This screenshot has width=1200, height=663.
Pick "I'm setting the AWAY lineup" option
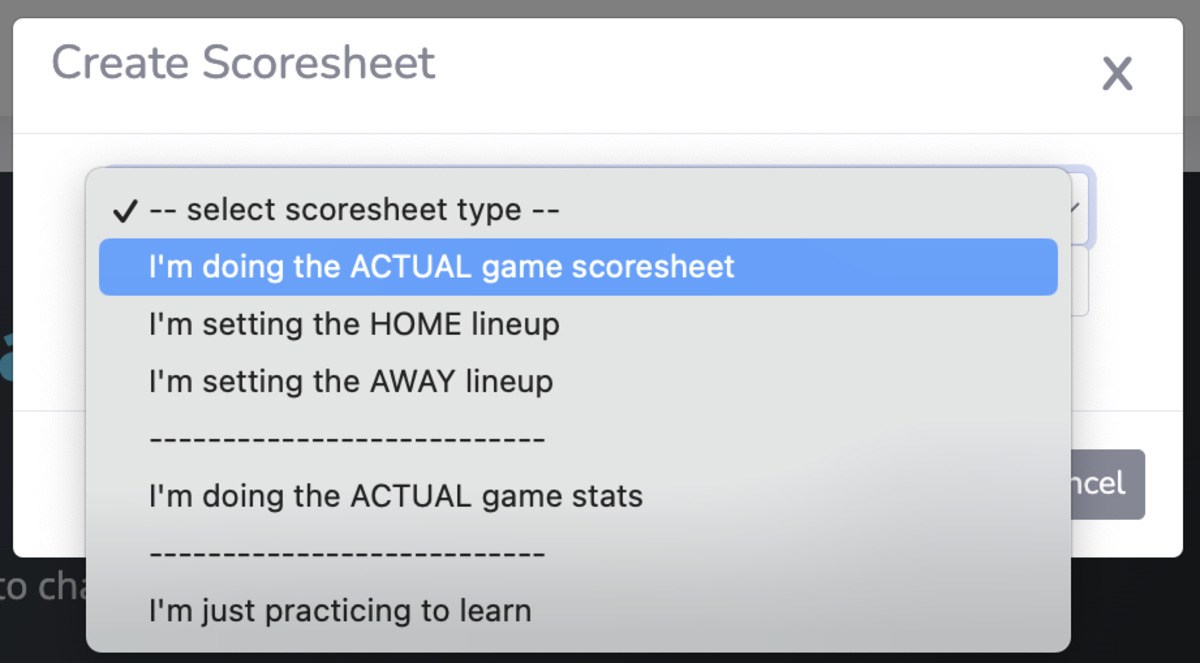350,381
